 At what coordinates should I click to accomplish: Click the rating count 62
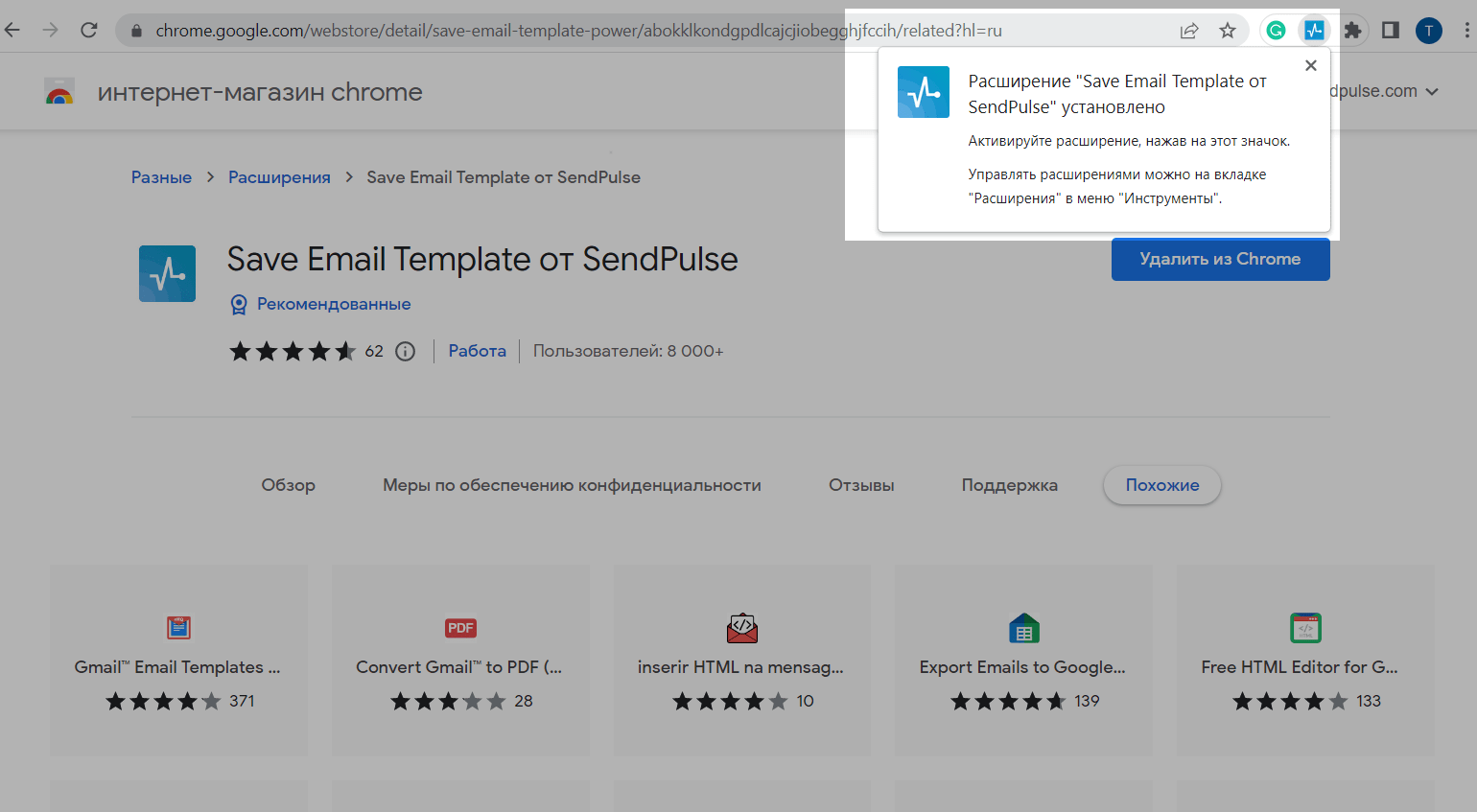(374, 351)
